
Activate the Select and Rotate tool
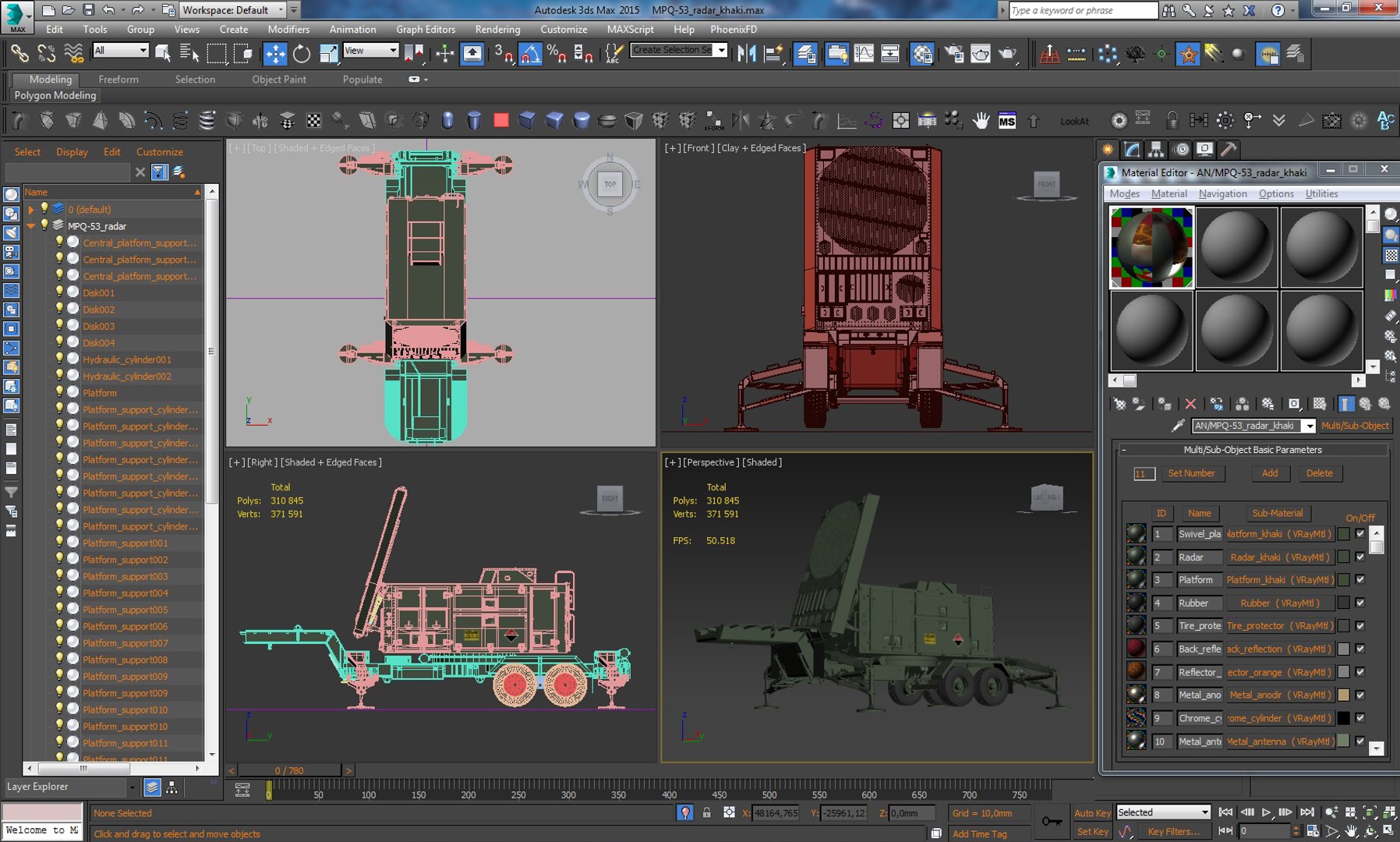click(302, 54)
